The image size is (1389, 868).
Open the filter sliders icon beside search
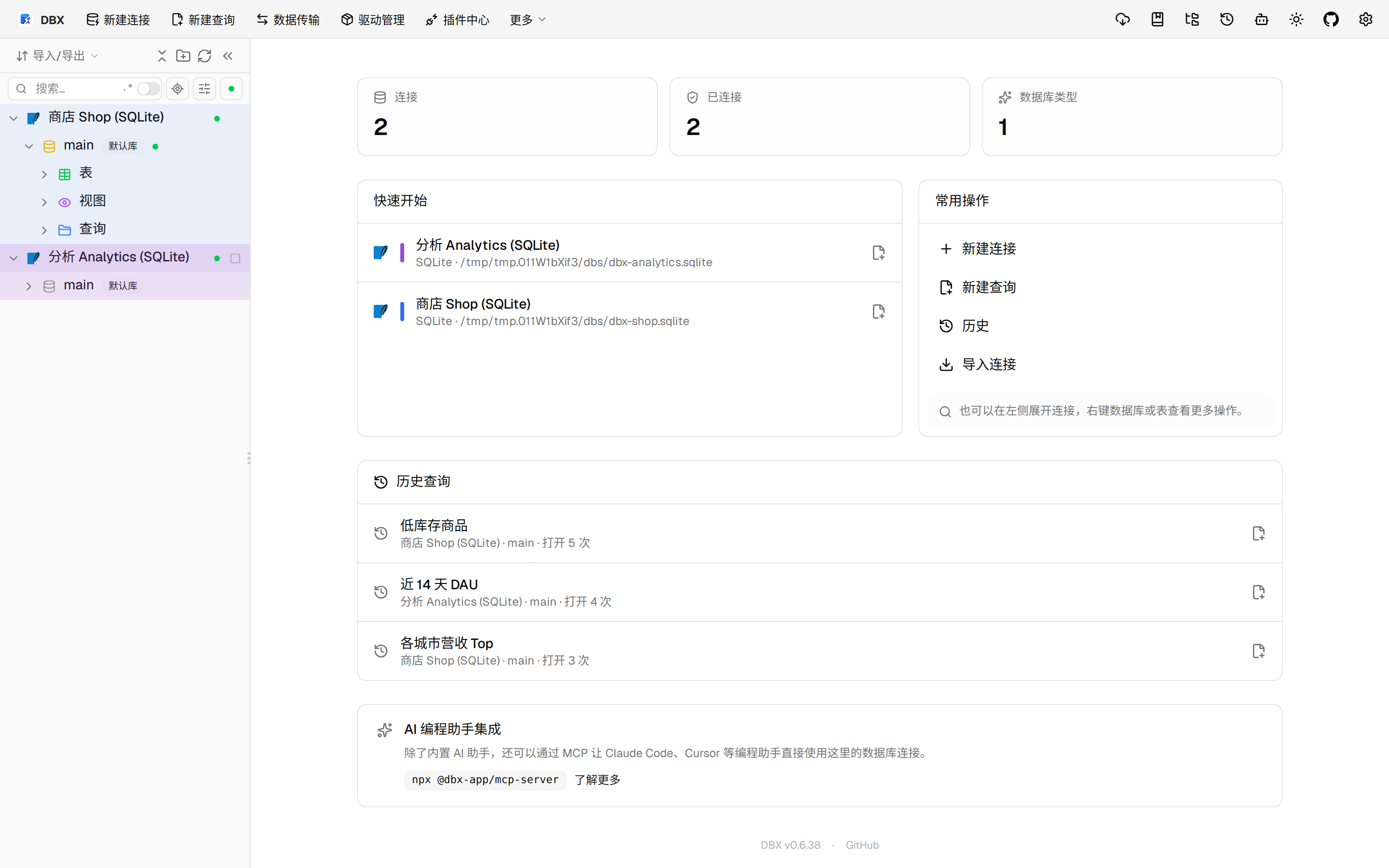click(x=204, y=88)
